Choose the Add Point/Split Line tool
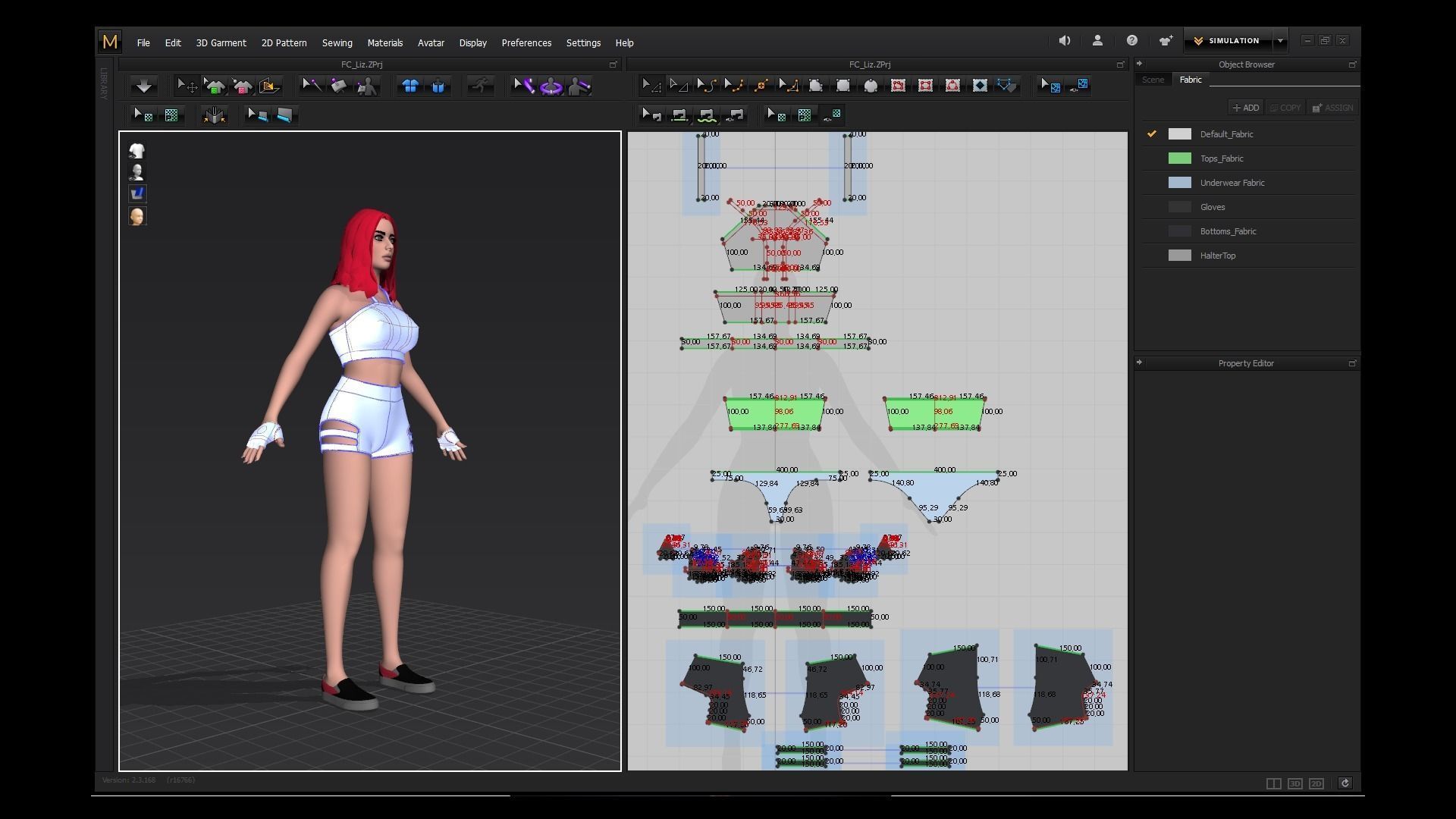The width and height of the screenshot is (1456, 819). click(x=761, y=86)
